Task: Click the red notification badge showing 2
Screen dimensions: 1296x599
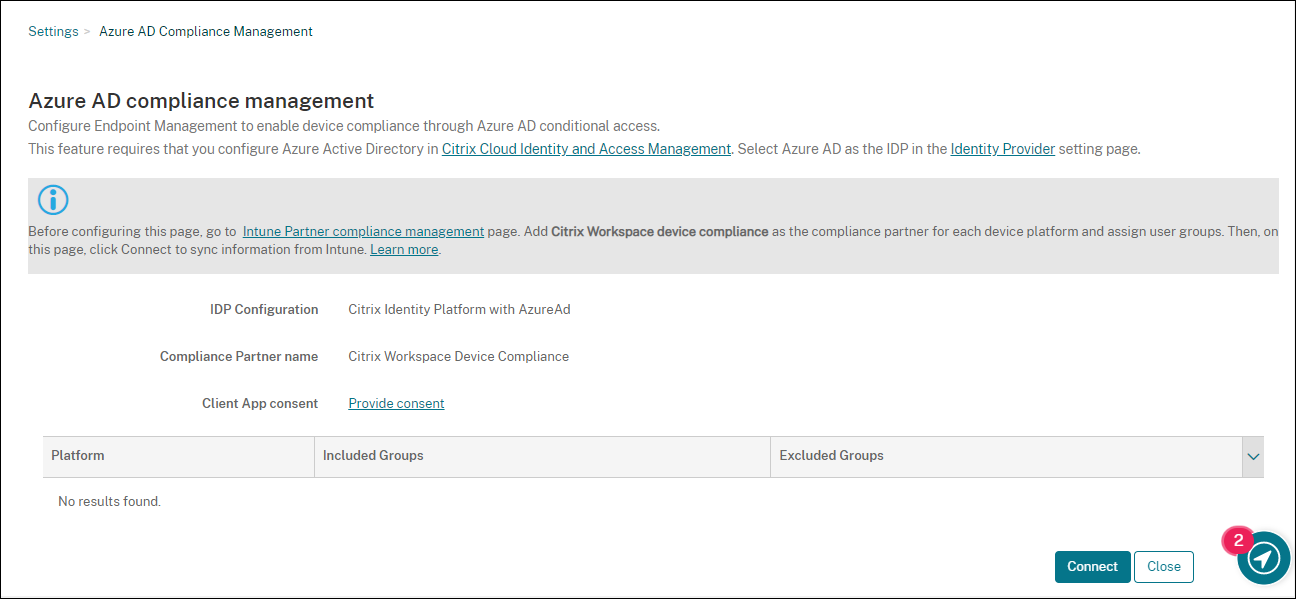Action: (x=1238, y=541)
